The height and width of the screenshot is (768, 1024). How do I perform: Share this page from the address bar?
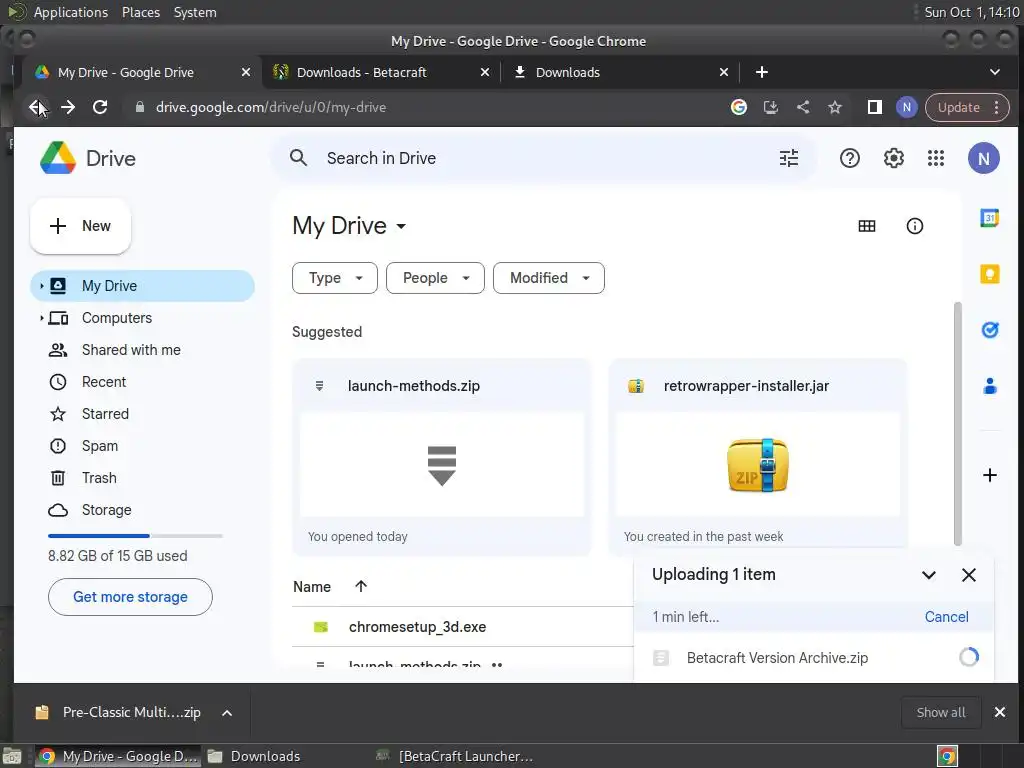(803, 107)
